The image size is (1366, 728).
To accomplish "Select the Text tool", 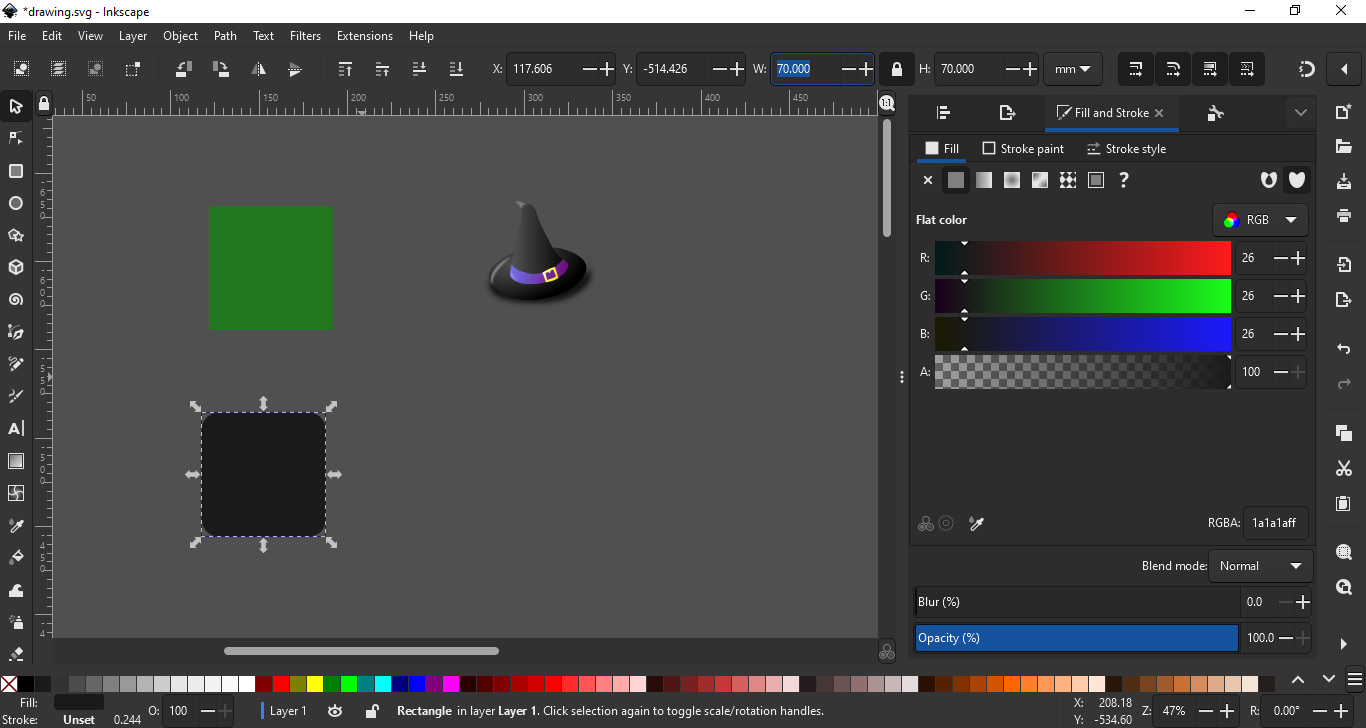I will tap(16, 428).
